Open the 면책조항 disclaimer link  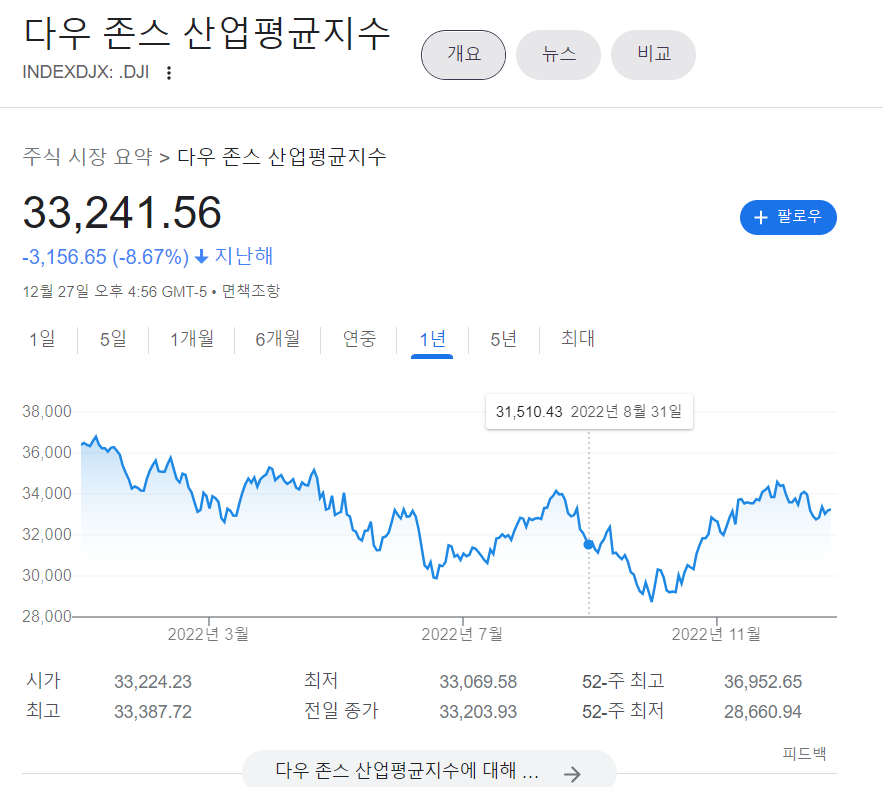251,292
